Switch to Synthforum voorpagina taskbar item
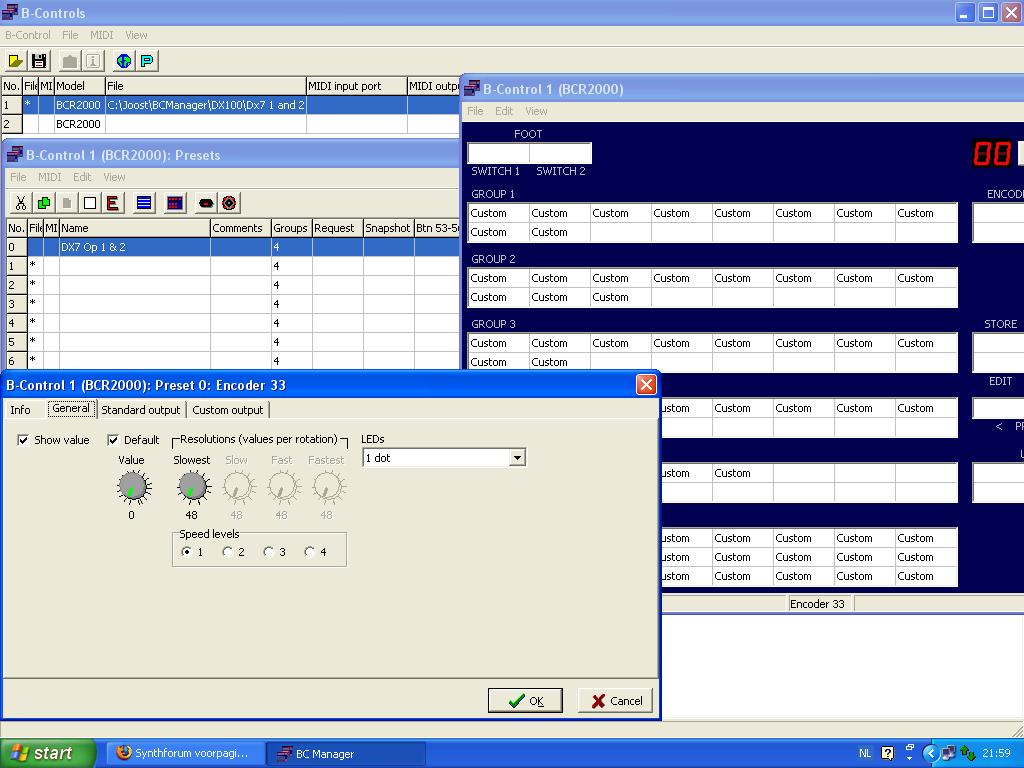The height and width of the screenshot is (768, 1024). click(185, 753)
